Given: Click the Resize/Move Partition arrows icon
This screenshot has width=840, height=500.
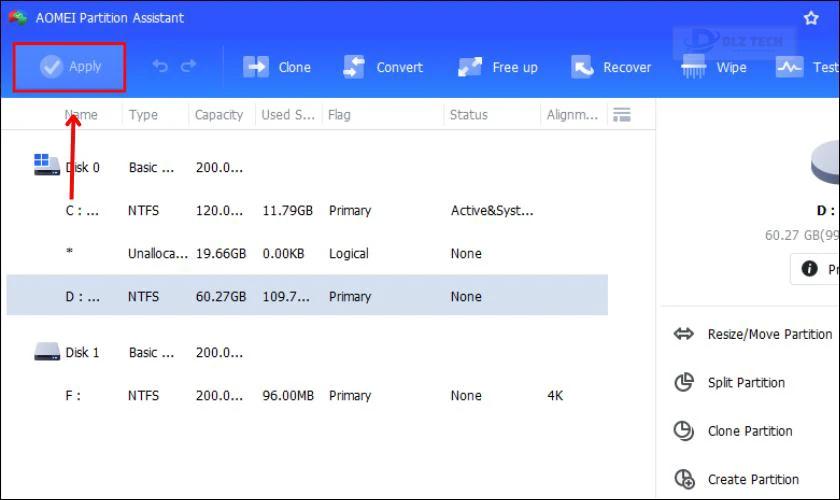Looking at the screenshot, I should pyautogui.click(x=684, y=334).
